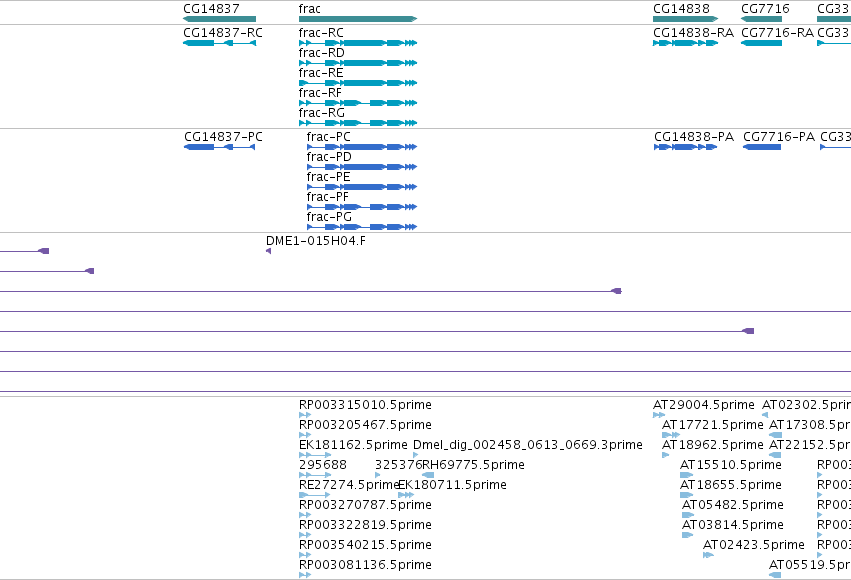The height and width of the screenshot is (580, 851).
Task: Select the CG14837 gene glyph
Action: [x=219, y=19]
